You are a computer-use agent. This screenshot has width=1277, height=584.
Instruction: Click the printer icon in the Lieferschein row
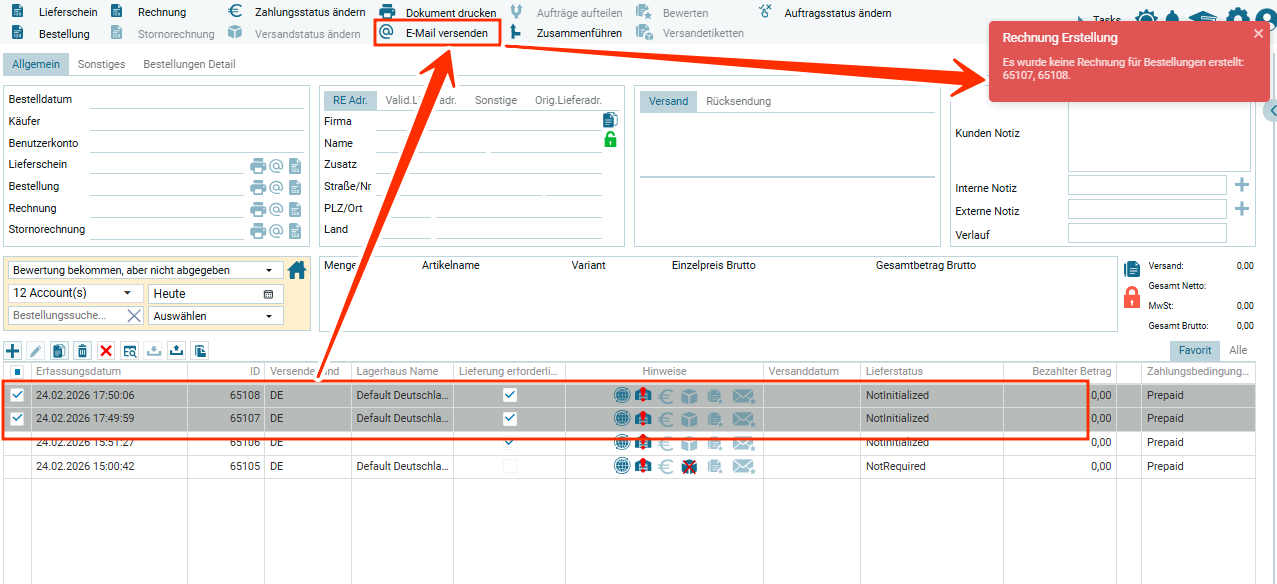[x=258, y=165]
